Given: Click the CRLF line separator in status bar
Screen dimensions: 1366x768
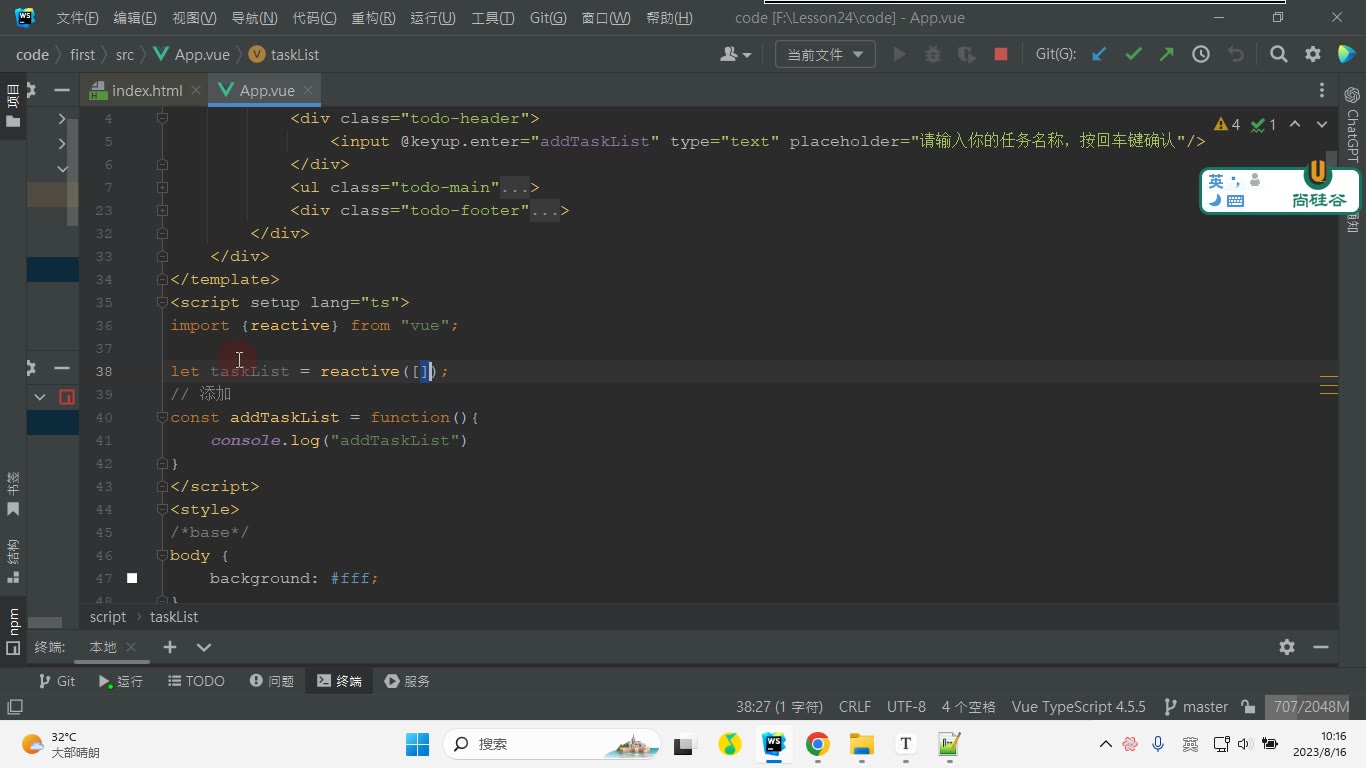Looking at the screenshot, I should point(855,706).
